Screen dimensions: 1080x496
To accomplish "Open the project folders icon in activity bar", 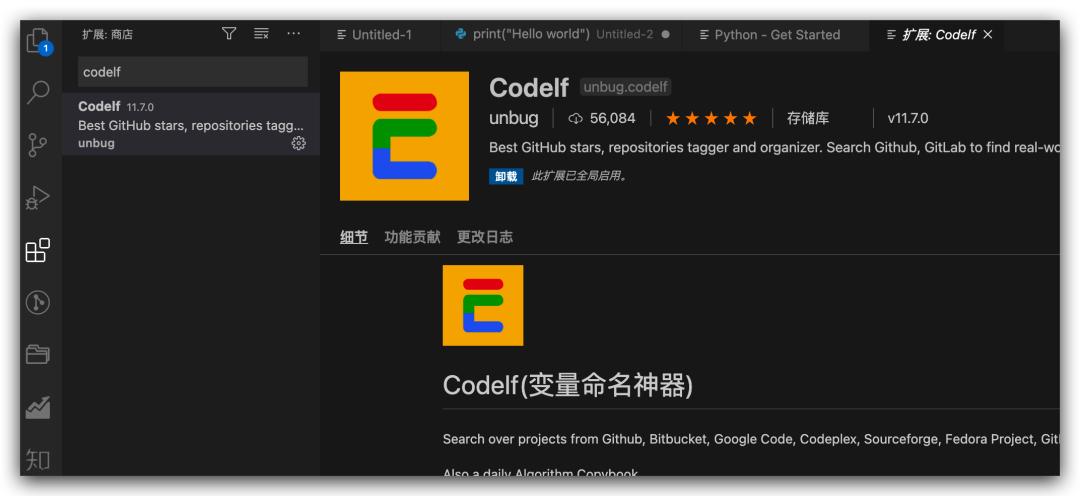I will (38, 354).
